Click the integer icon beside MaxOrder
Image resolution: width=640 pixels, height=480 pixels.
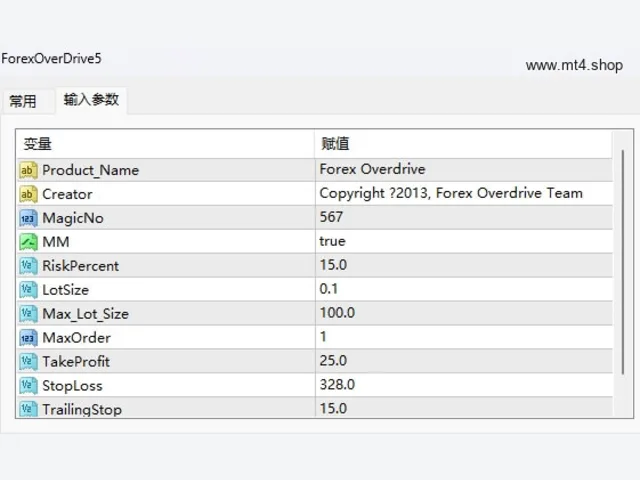pos(28,338)
